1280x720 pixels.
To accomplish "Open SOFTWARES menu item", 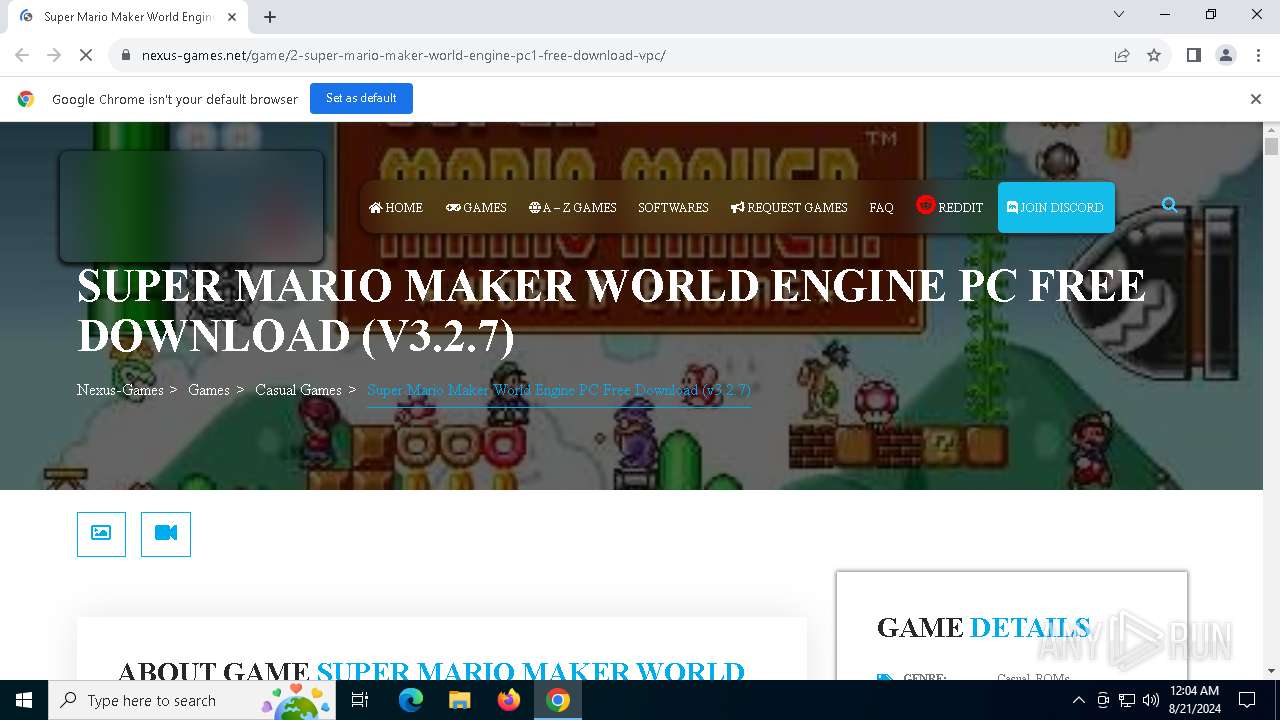I will (673, 207).
